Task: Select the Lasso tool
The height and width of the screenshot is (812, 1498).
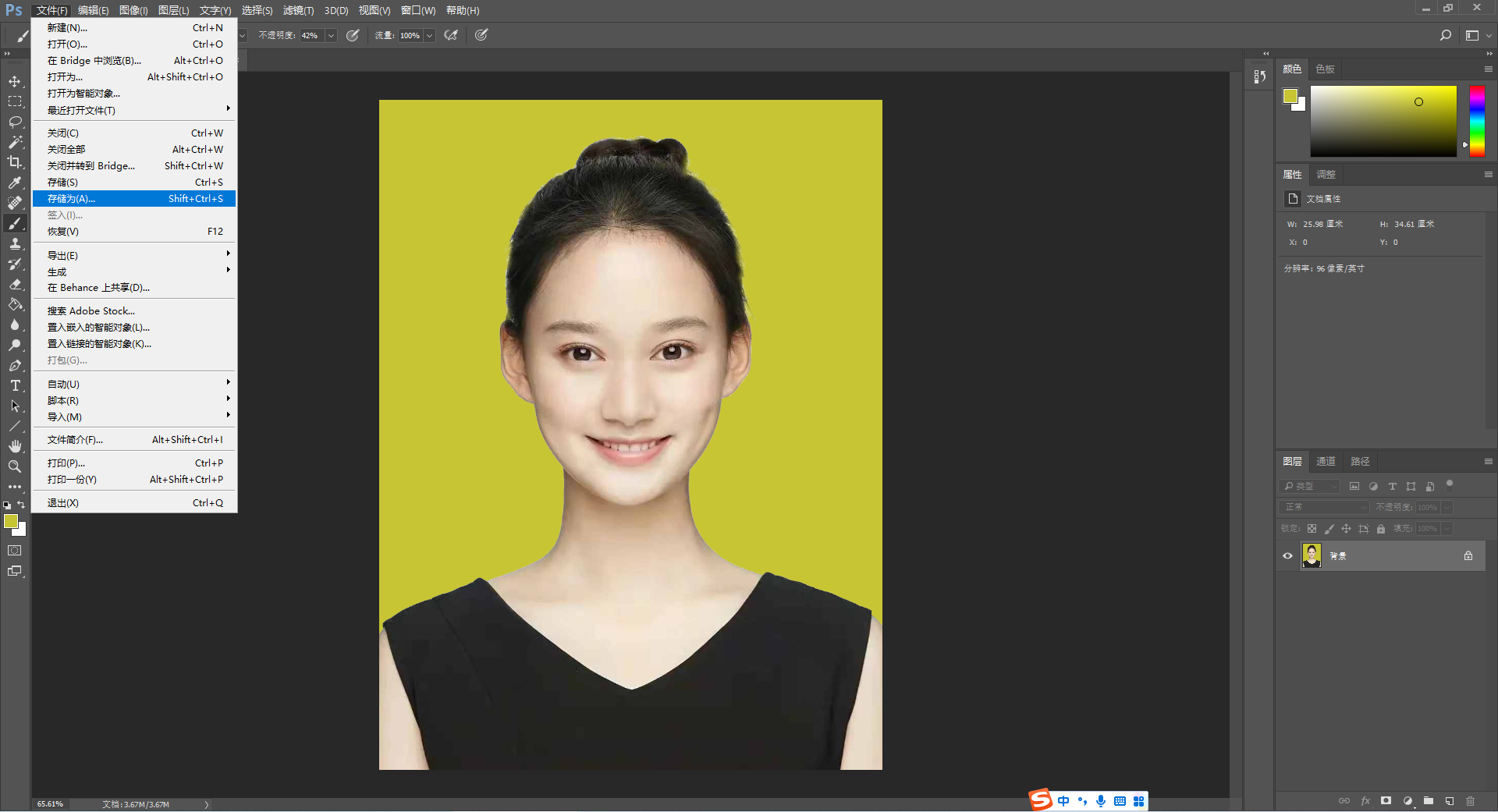Action: tap(15, 122)
